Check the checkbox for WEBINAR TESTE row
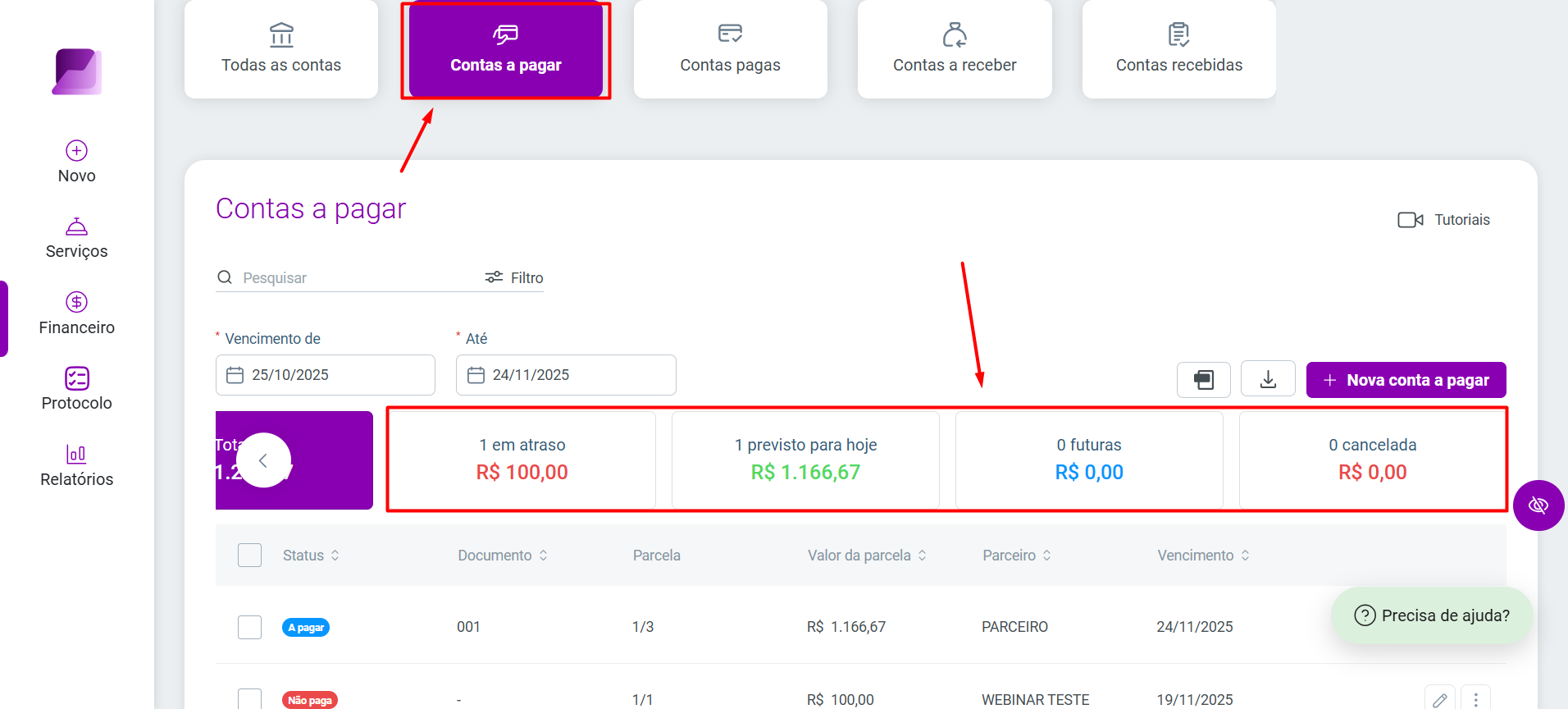Viewport: 1568px width, 709px height. [249, 699]
